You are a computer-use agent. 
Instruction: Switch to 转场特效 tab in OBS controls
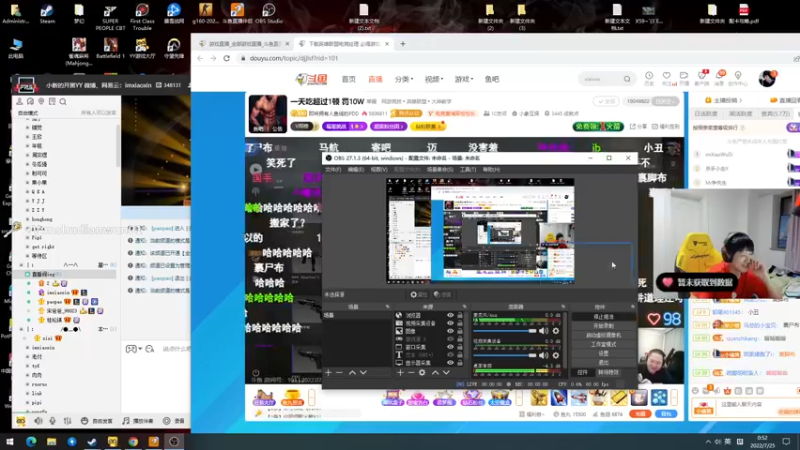coord(608,372)
